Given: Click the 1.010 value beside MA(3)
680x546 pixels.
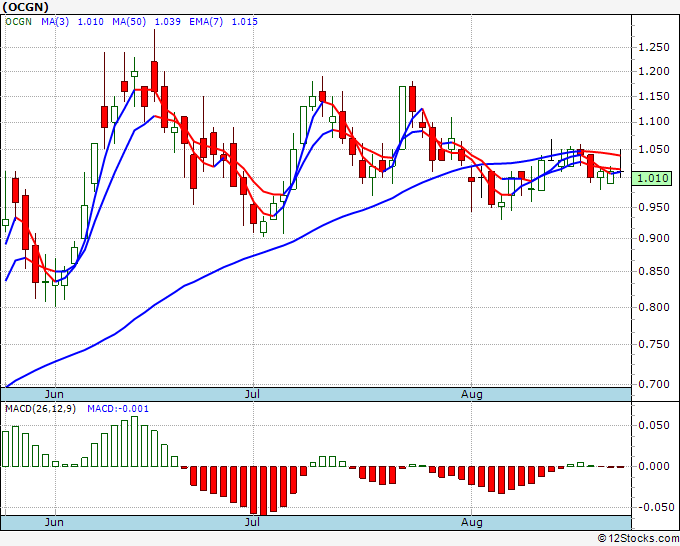Looking at the screenshot, I should tap(90, 21).
